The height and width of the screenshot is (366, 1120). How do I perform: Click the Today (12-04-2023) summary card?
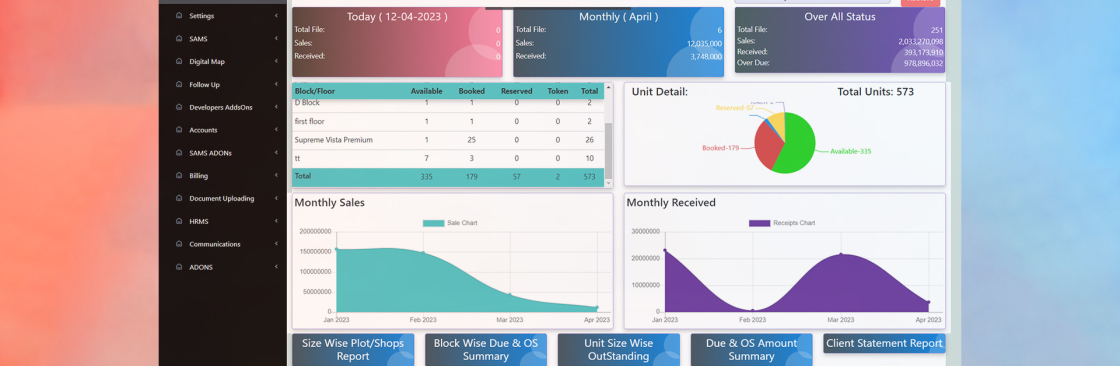click(x=397, y=42)
